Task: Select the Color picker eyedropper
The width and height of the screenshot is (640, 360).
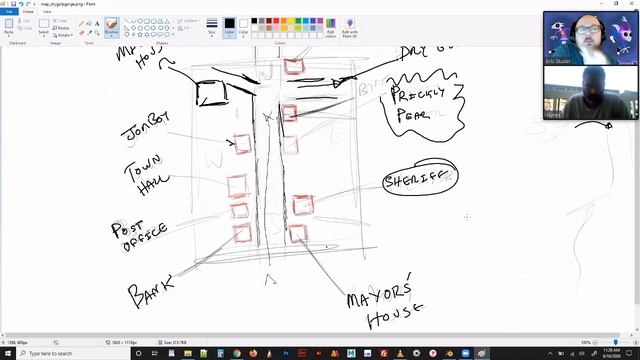Action: pyautogui.click(x=89, y=33)
